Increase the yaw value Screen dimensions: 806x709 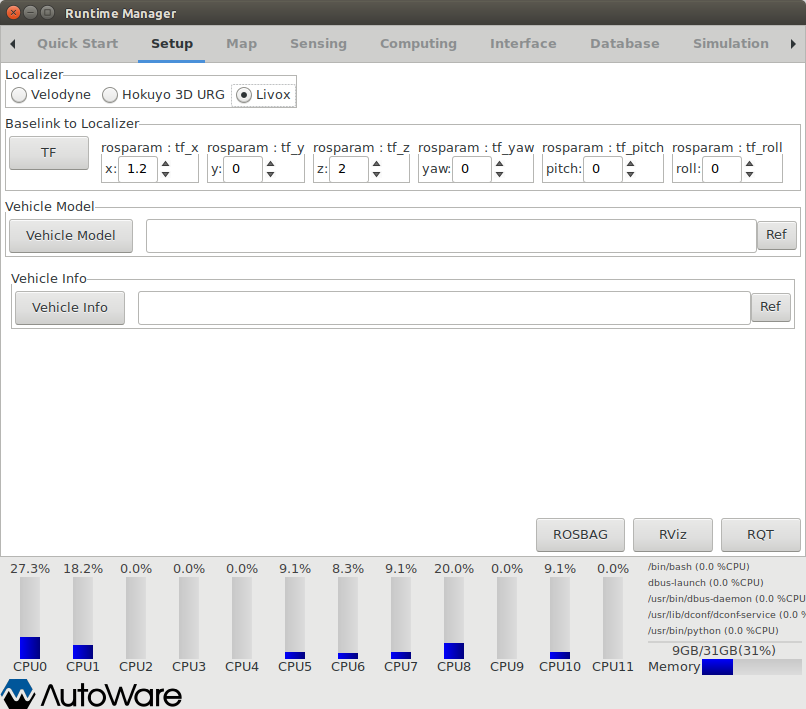(x=499, y=164)
